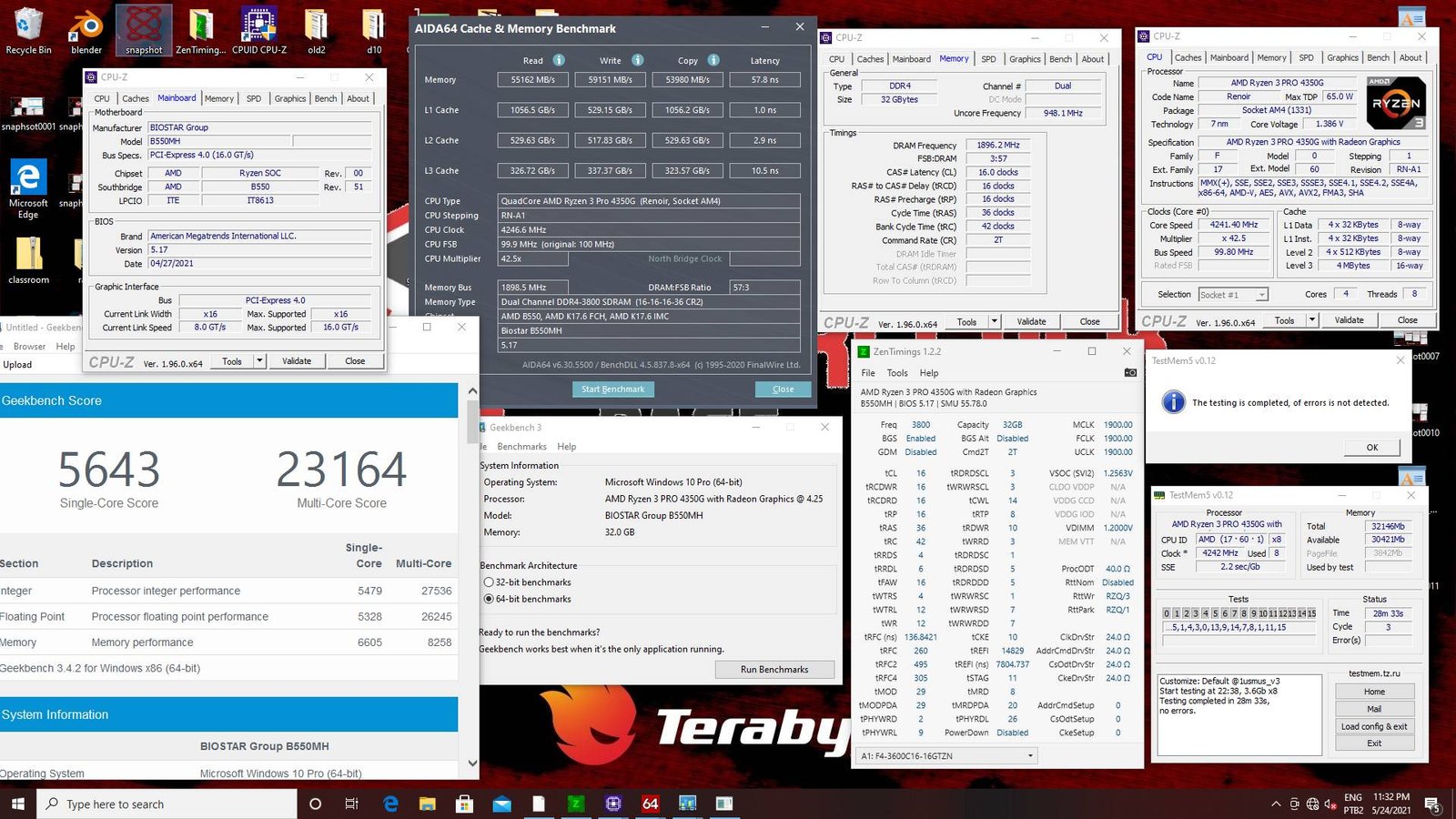
Task: Open the blender desktop shortcut
Action: pos(86,31)
